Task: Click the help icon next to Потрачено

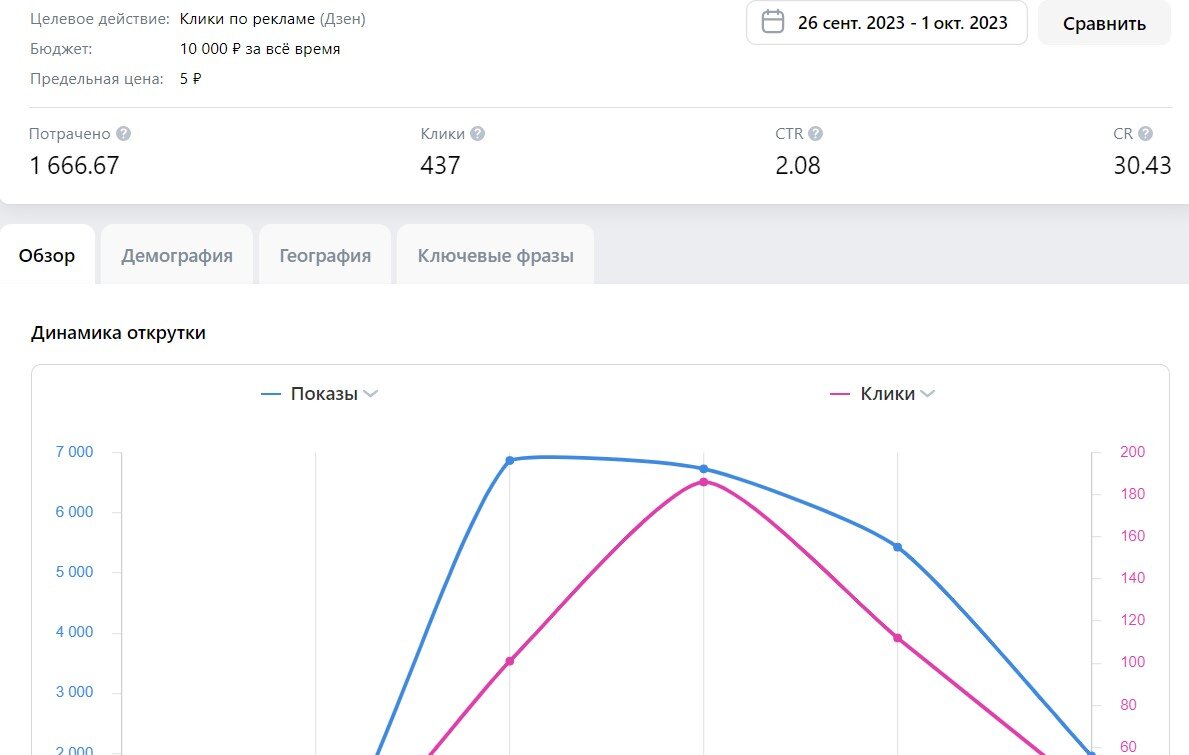Action: (x=124, y=133)
